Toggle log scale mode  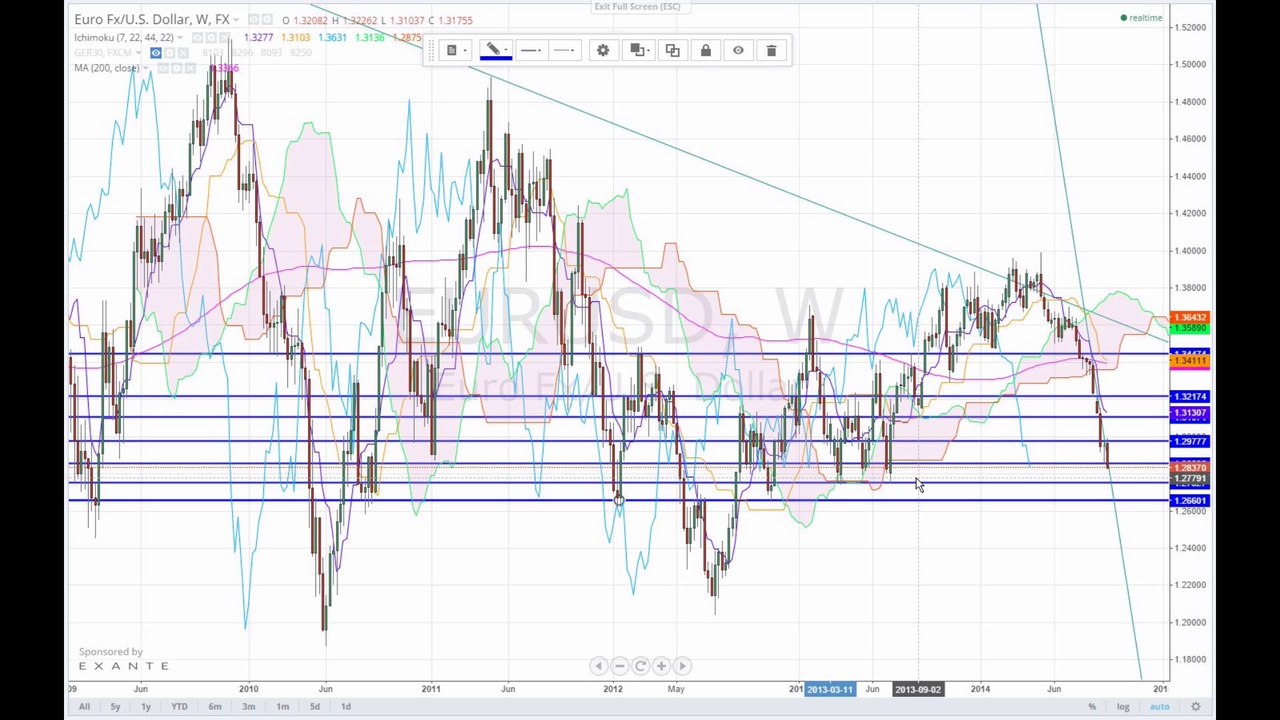pos(1123,707)
